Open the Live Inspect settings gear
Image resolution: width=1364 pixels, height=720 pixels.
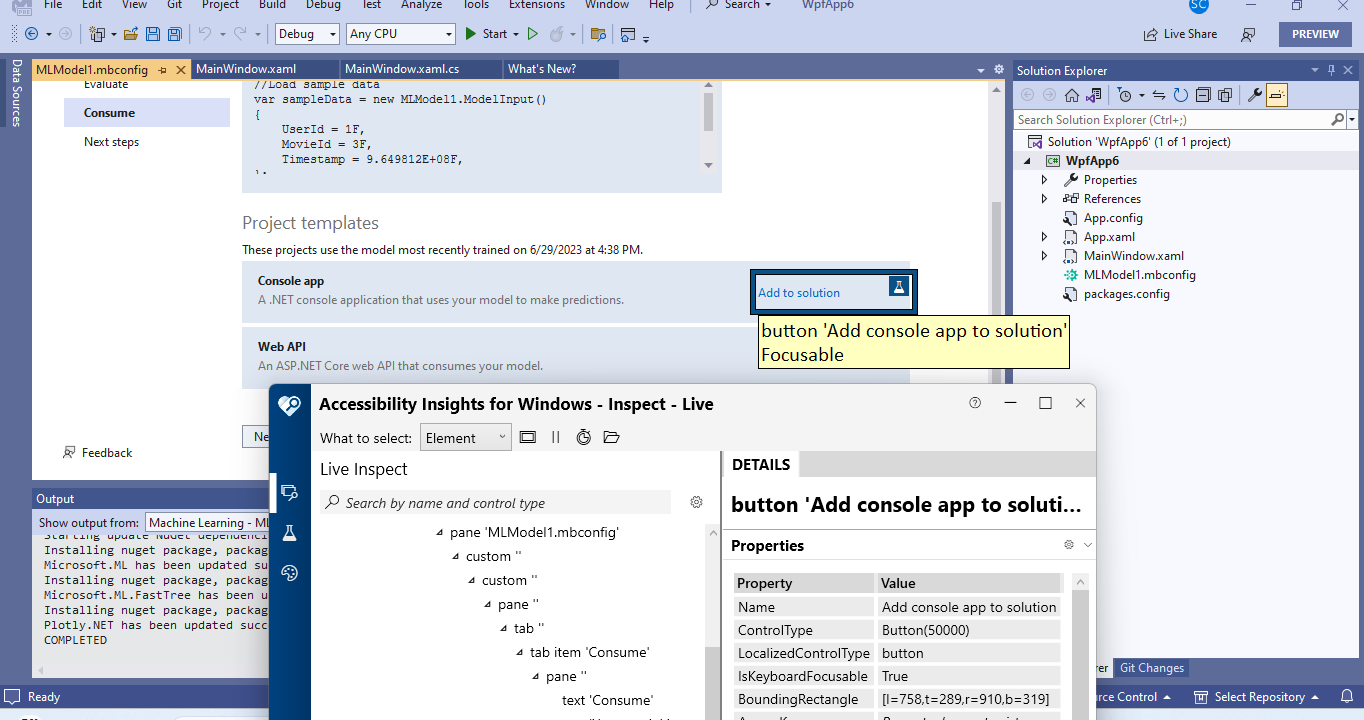[696, 502]
